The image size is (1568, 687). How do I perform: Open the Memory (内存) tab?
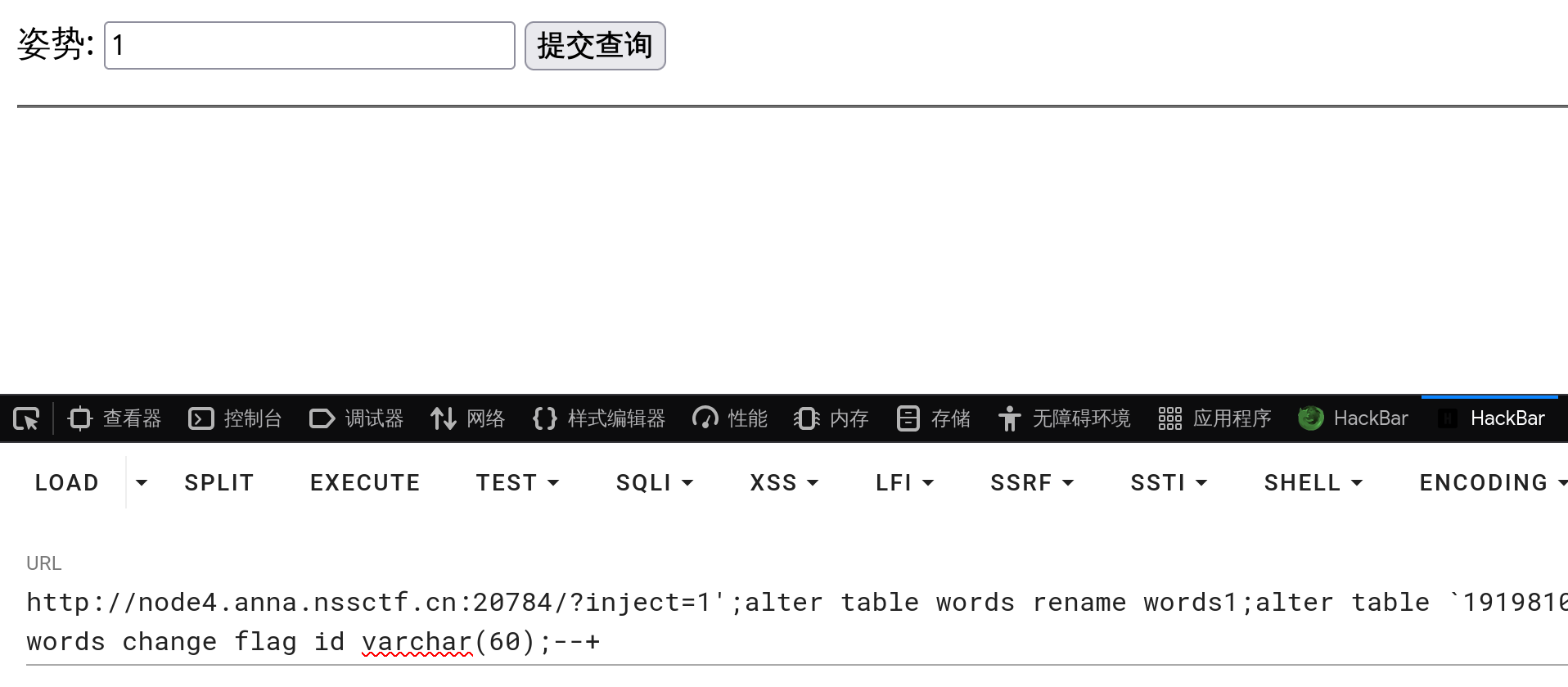coord(831,418)
